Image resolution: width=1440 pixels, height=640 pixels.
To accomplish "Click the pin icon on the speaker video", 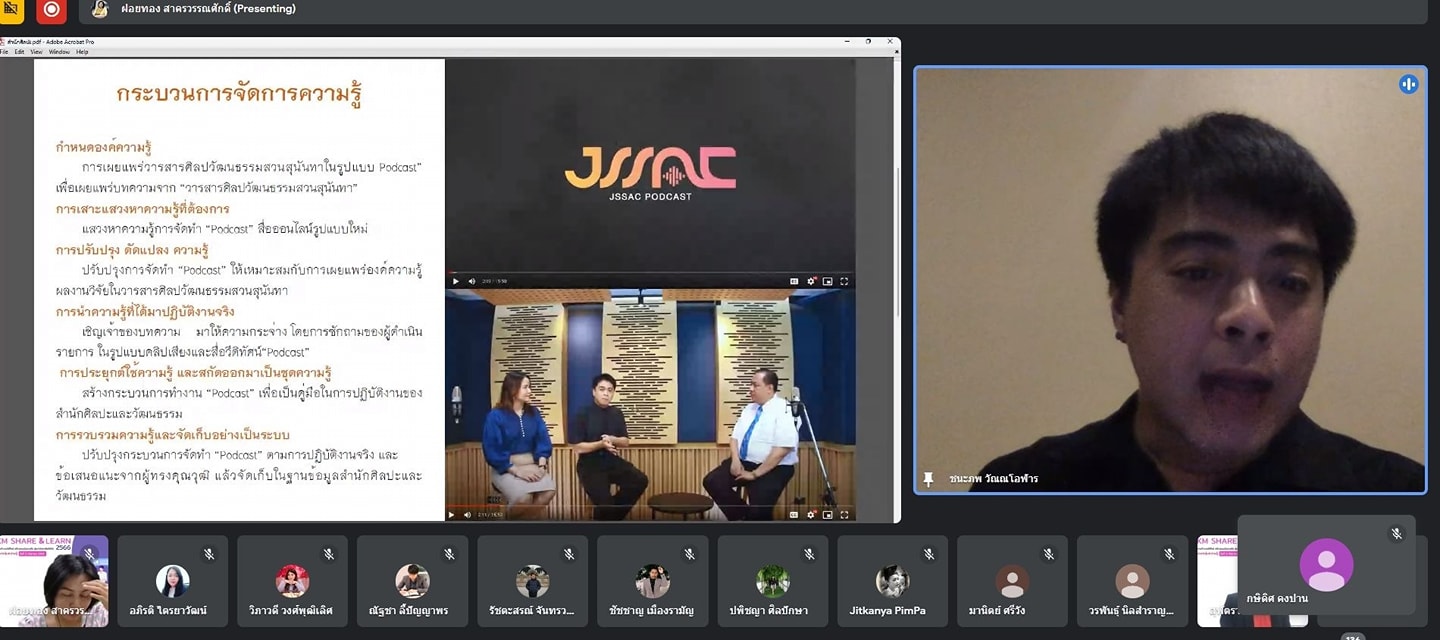I will click(x=928, y=479).
